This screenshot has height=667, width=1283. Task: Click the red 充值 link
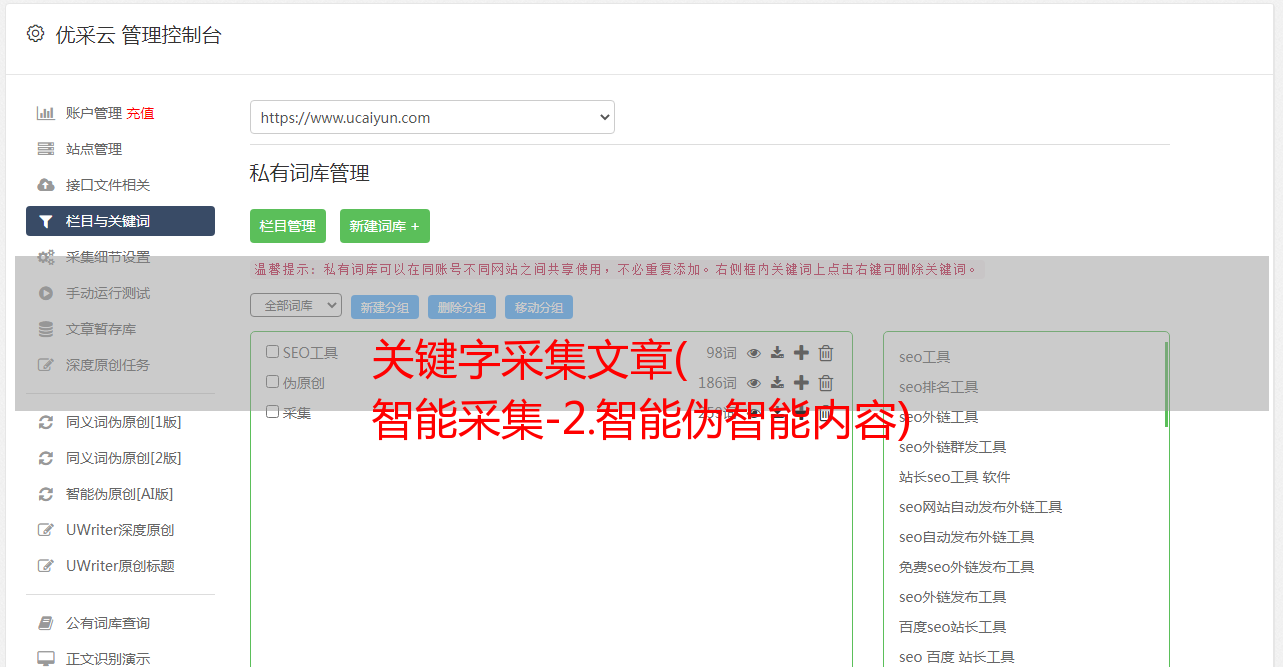click(x=140, y=113)
